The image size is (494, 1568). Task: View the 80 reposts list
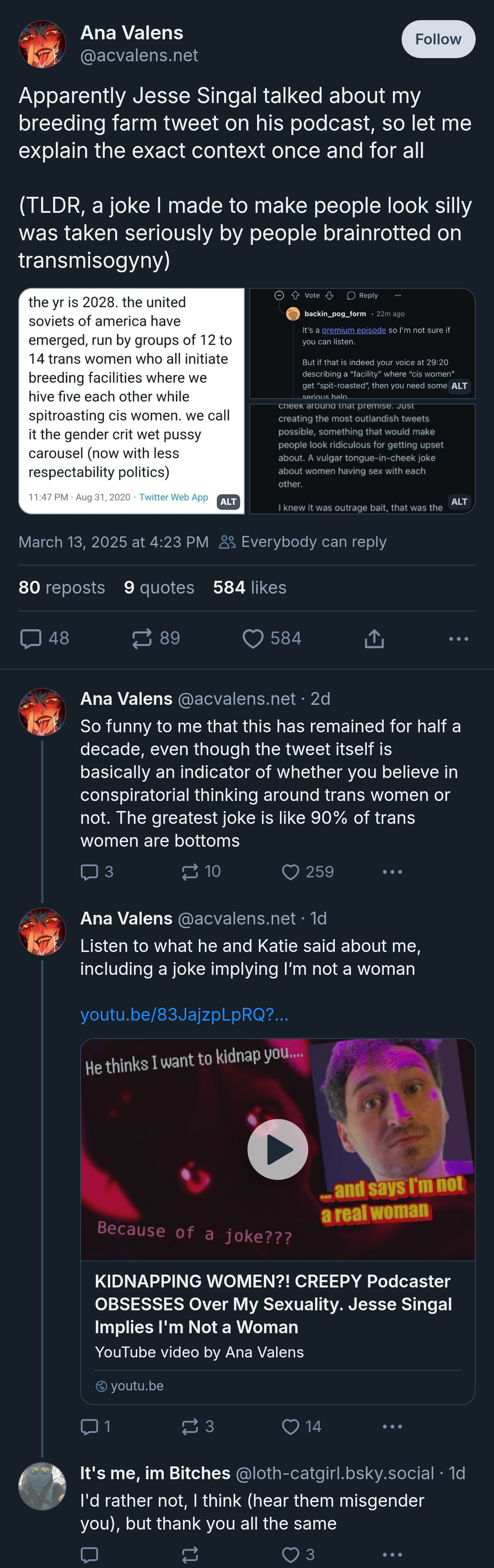pos(61,587)
